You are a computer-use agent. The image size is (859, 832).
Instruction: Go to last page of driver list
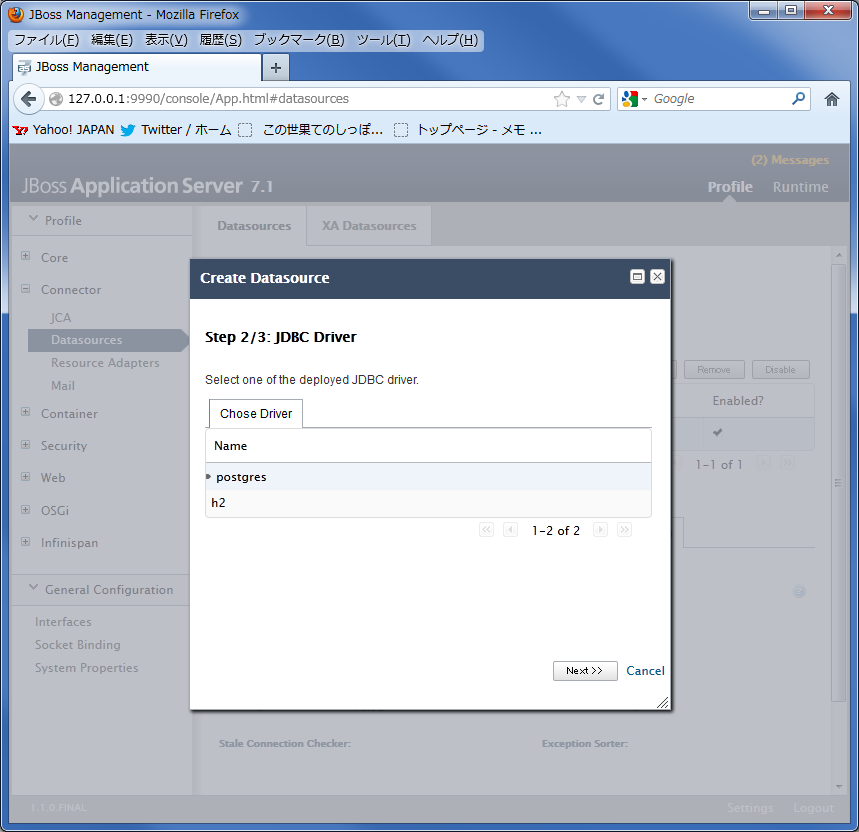pos(625,530)
